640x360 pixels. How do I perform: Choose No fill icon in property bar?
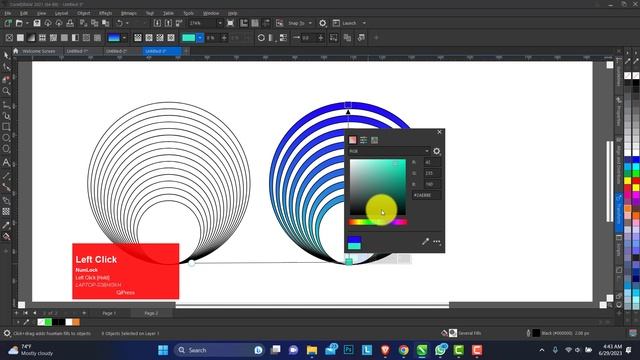(x=9, y=38)
